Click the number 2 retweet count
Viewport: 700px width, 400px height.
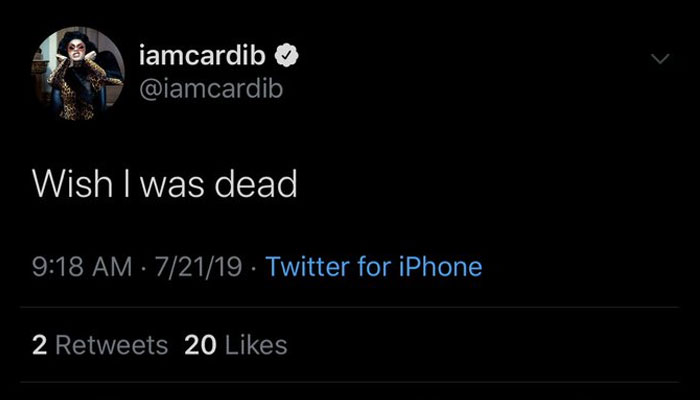coord(40,345)
